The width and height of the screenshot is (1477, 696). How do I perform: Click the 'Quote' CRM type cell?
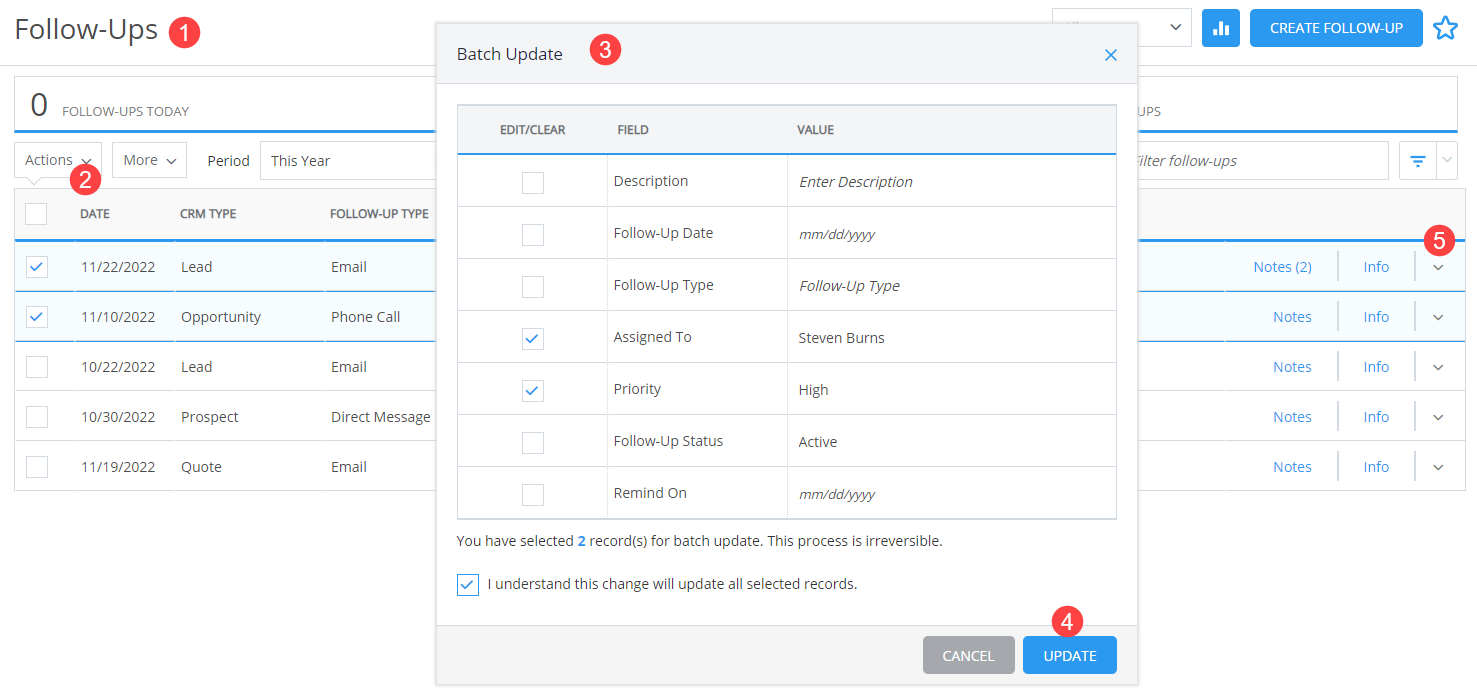pyautogui.click(x=201, y=467)
